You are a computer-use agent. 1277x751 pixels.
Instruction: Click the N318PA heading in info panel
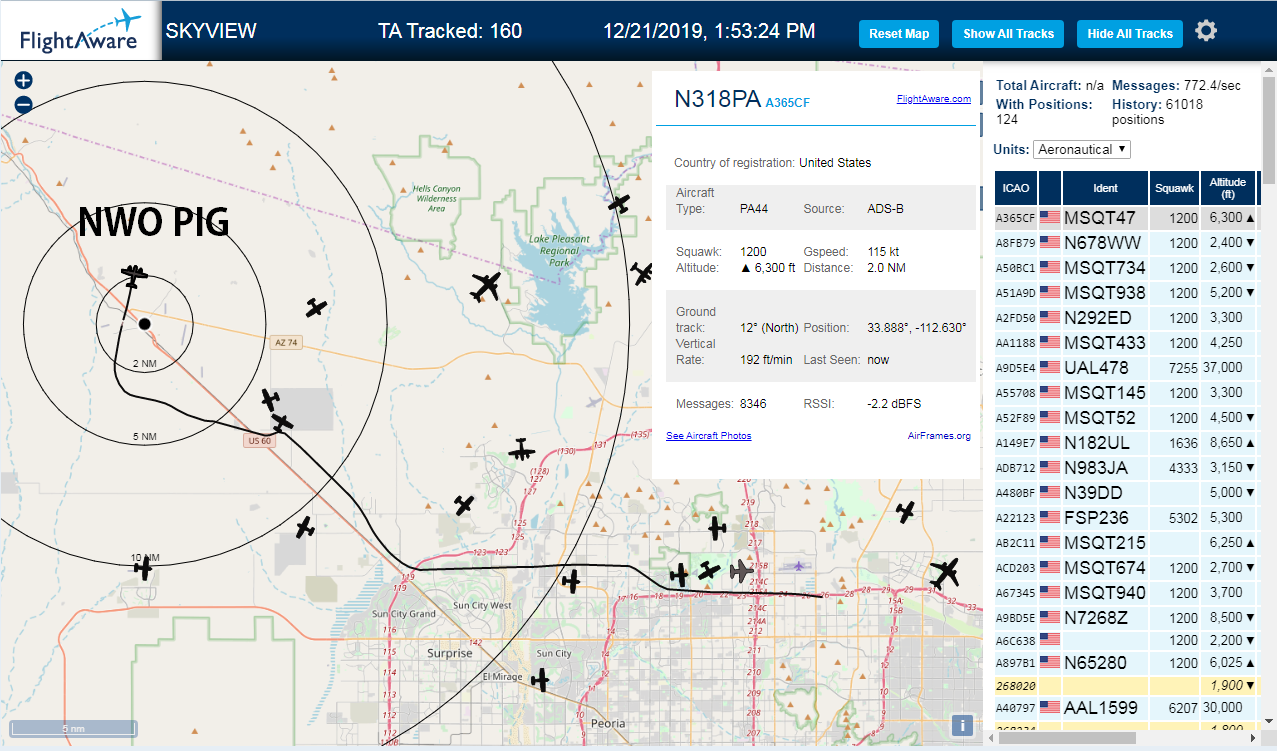point(717,99)
